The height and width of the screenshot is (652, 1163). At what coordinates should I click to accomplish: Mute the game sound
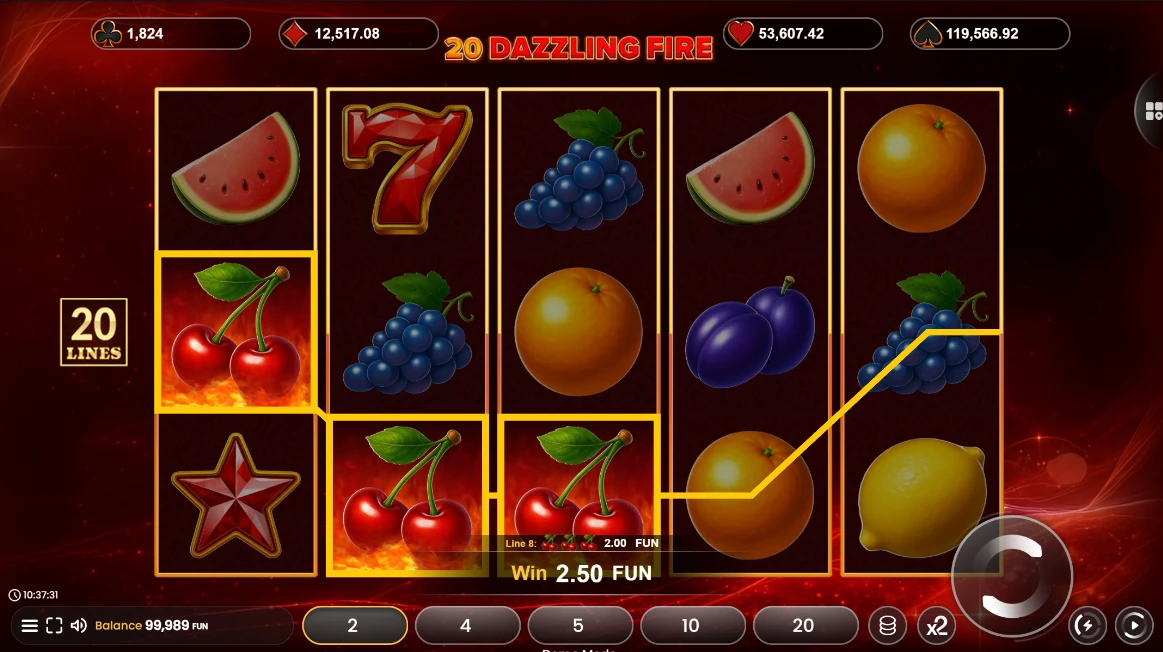[x=79, y=625]
